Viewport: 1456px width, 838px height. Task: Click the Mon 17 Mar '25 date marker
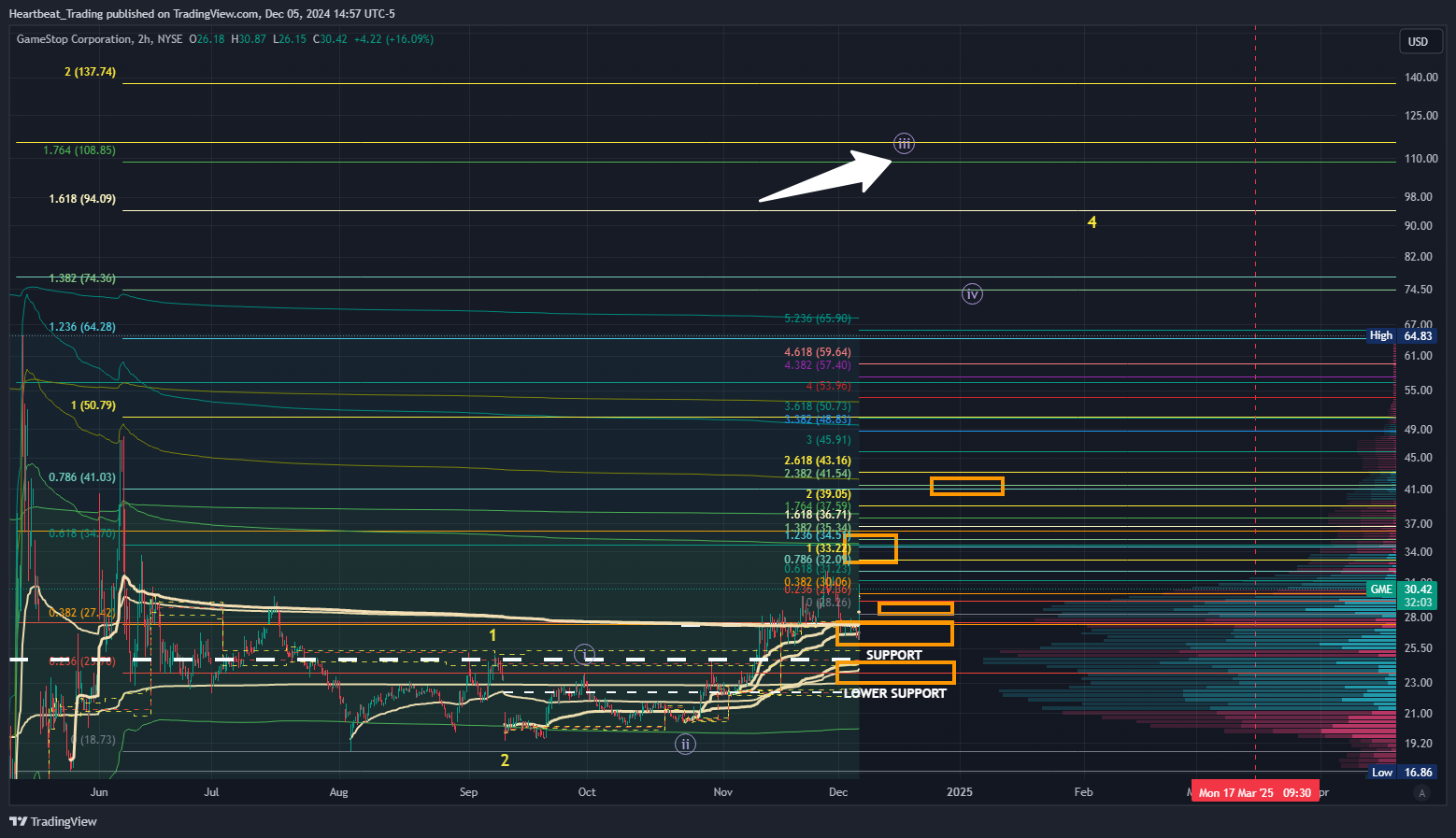(1255, 793)
